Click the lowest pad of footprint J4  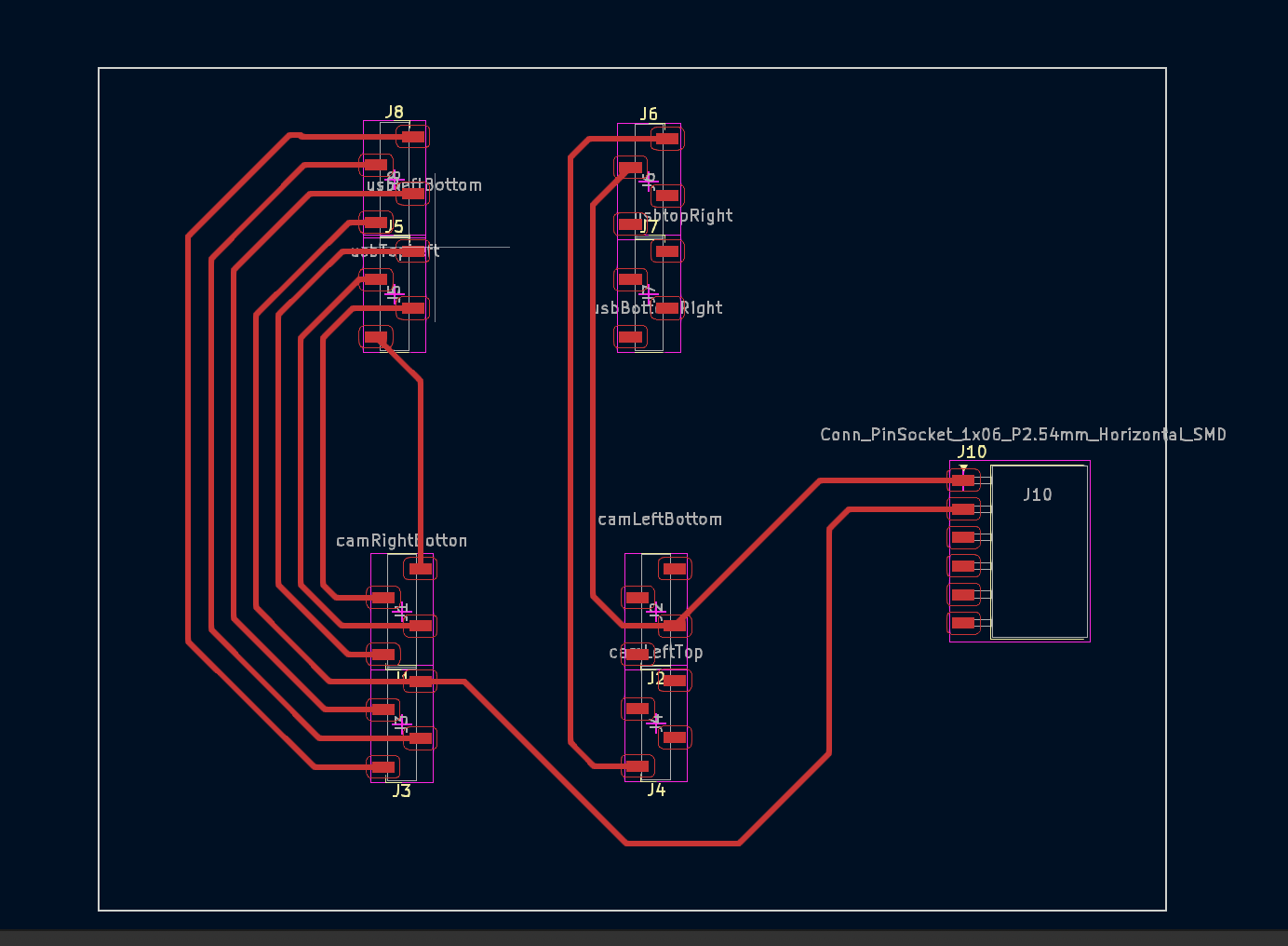click(x=637, y=766)
